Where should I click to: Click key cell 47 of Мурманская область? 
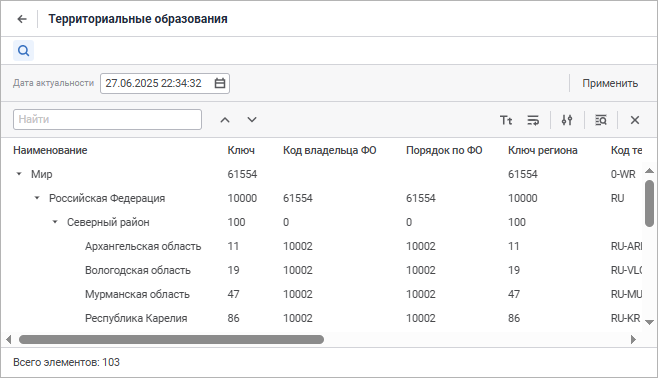pyautogui.click(x=233, y=294)
